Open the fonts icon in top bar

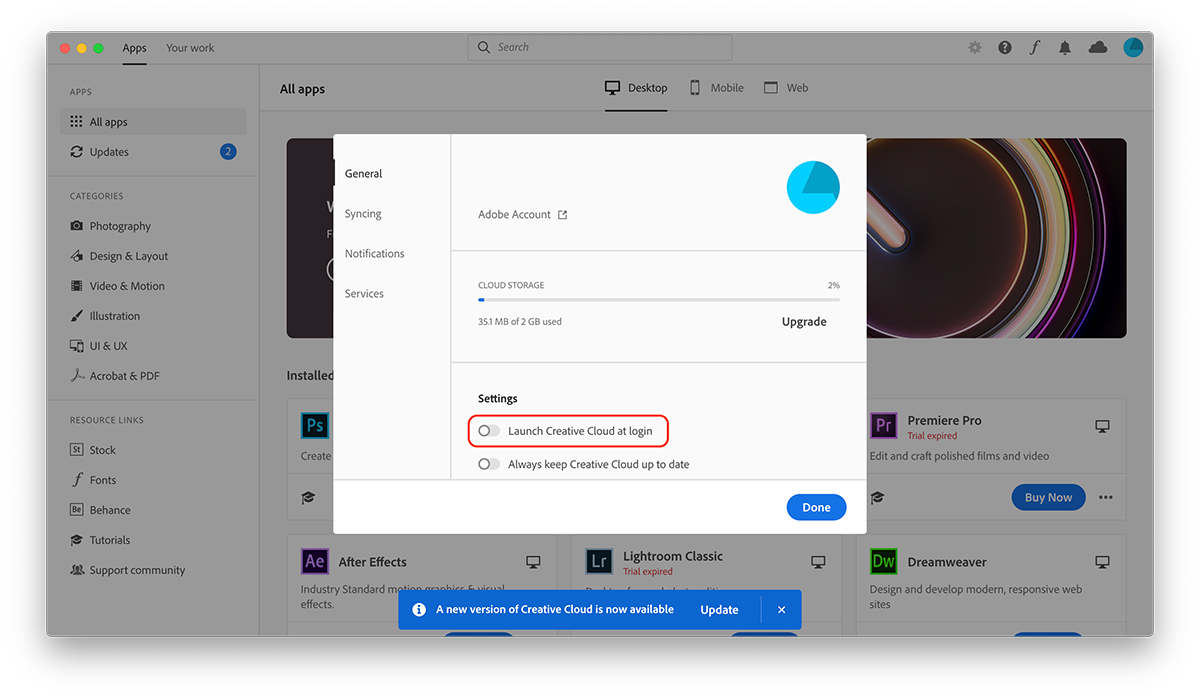[1035, 48]
